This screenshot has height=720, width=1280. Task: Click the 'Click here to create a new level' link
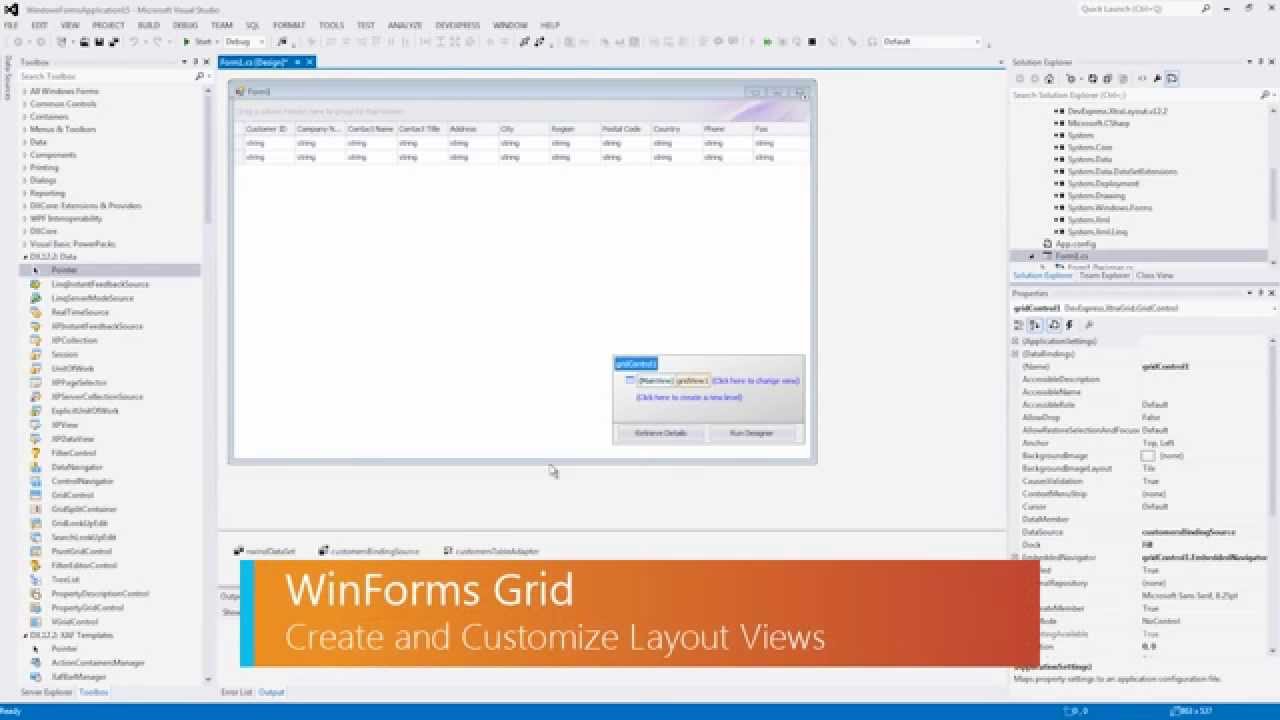(x=689, y=397)
